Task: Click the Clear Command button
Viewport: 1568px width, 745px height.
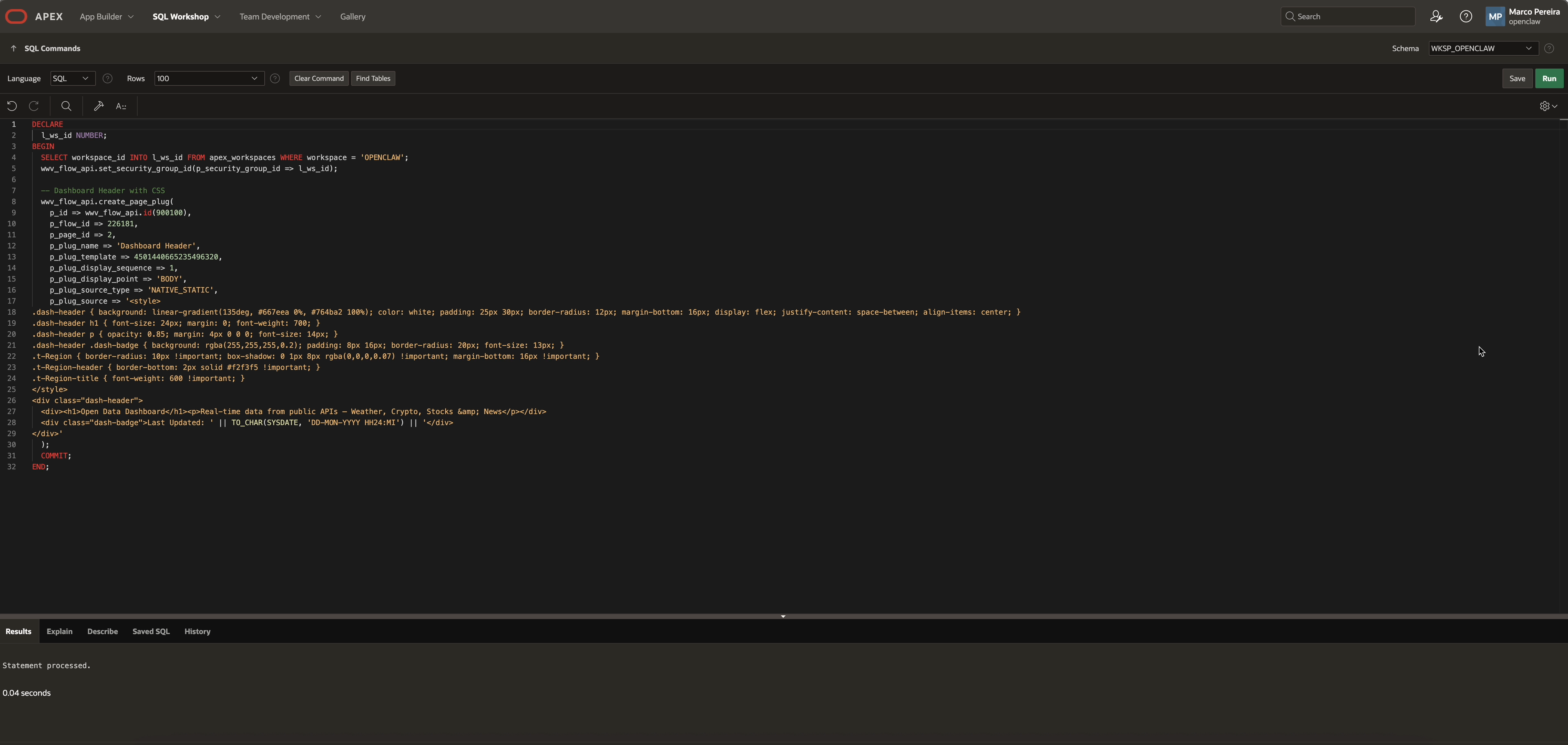Action: [319, 79]
